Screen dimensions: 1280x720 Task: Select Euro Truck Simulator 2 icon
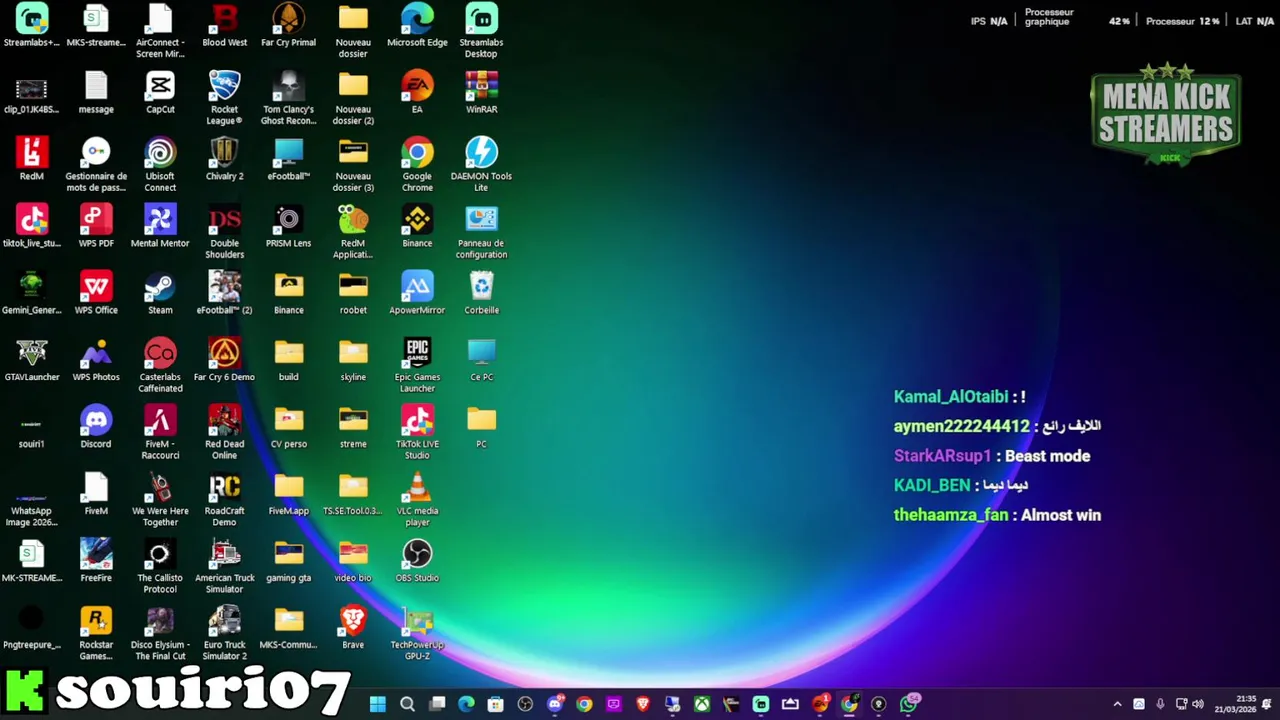[224, 633]
